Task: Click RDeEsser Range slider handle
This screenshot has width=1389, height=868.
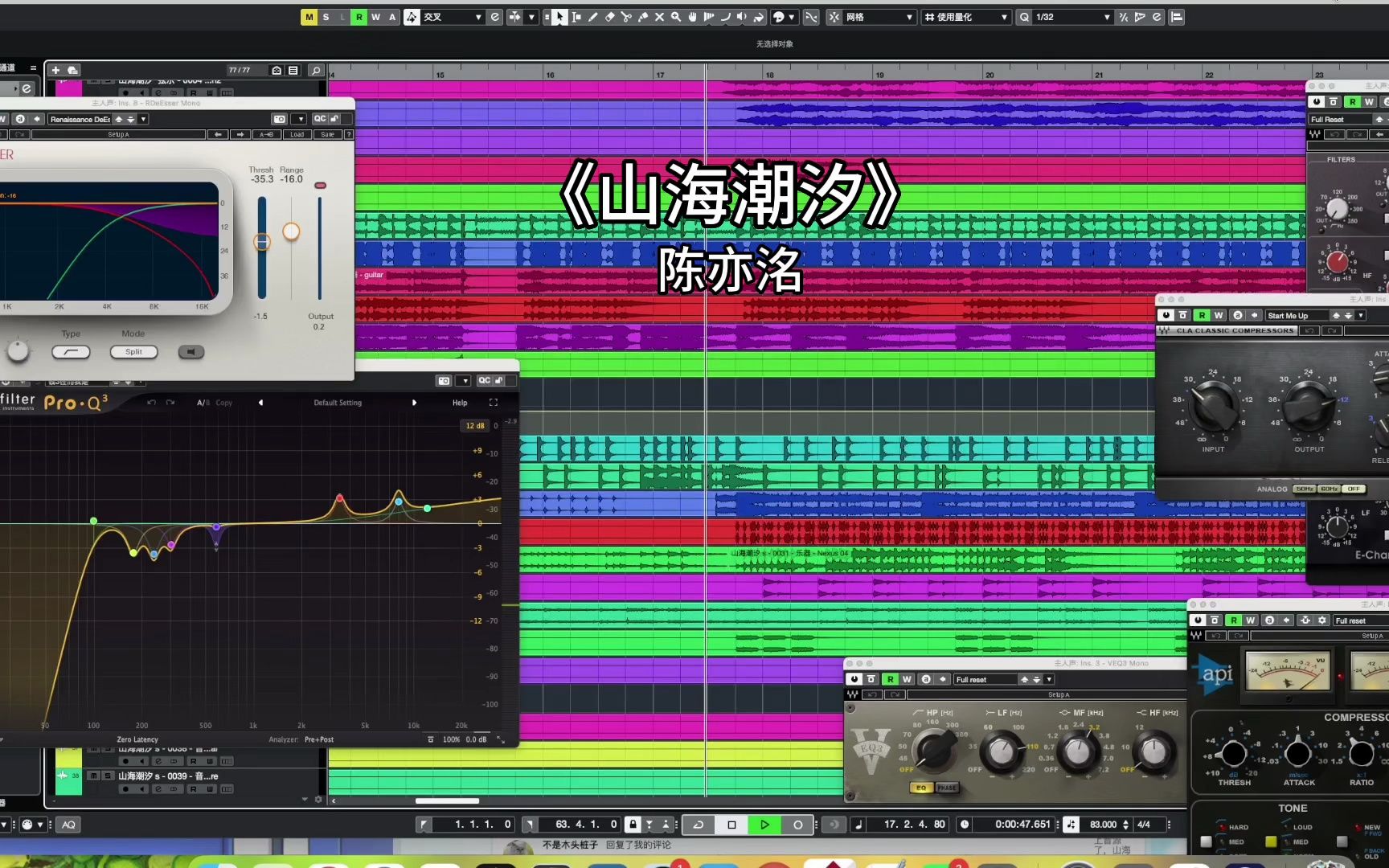Action: point(291,231)
